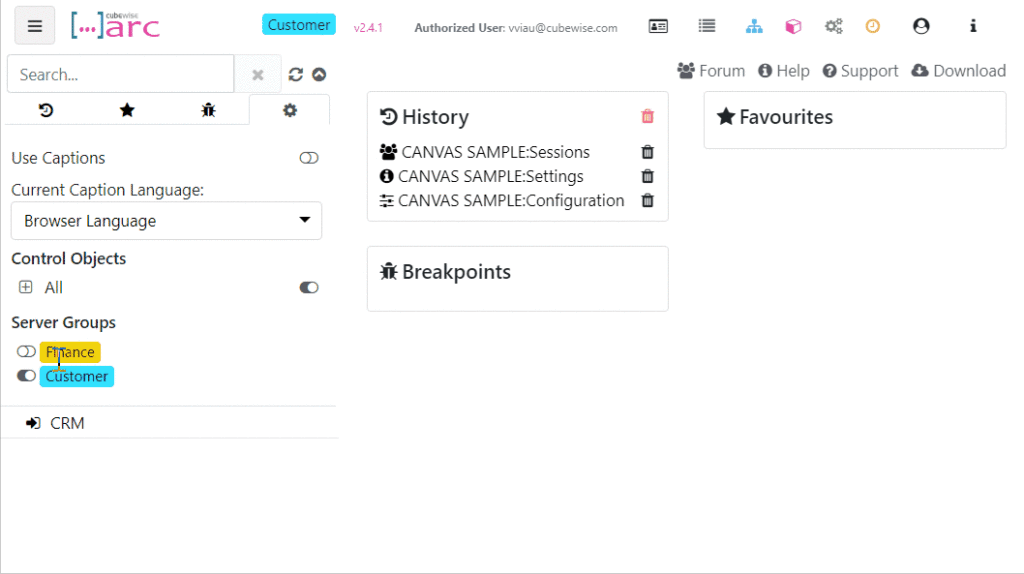Toggle the Use Captions switch
The width and height of the screenshot is (1024, 574).
tap(309, 158)
